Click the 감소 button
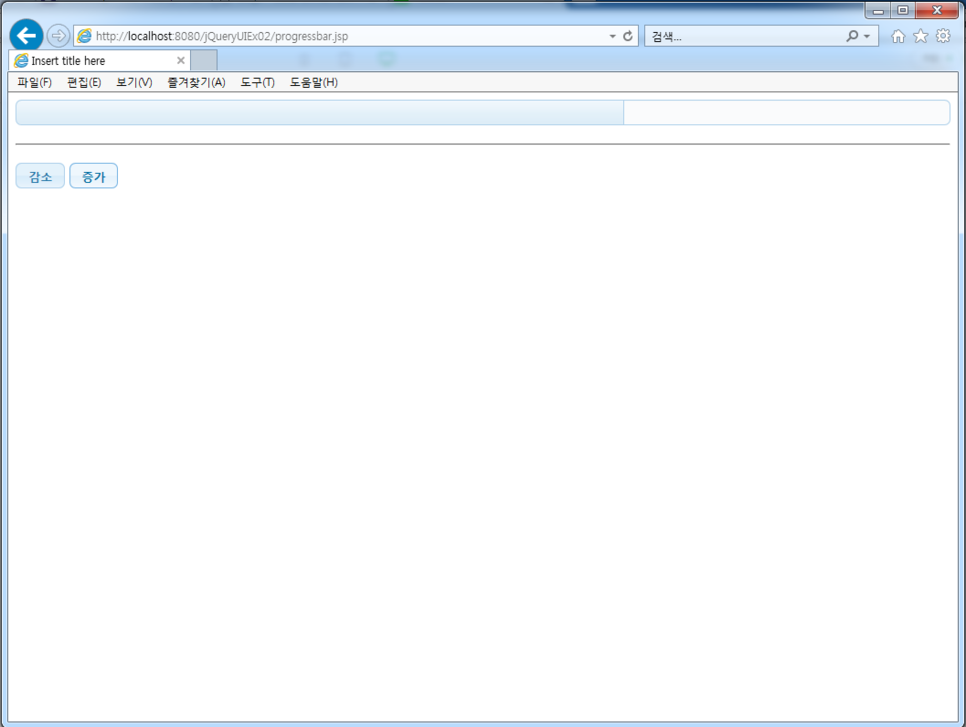Viewport: 966px width, 727px height. (40, 176)
